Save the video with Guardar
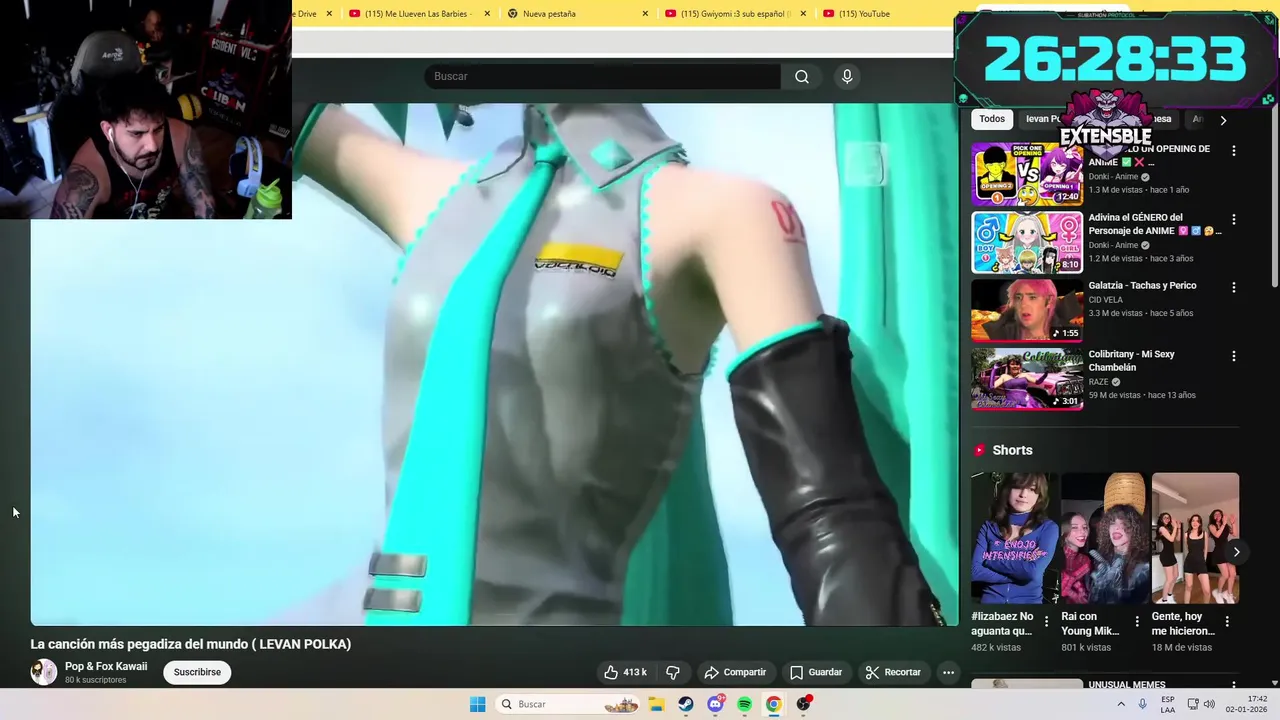This screenshot has height=720, width=1280. pyautogui.click(x=816, y=672)
